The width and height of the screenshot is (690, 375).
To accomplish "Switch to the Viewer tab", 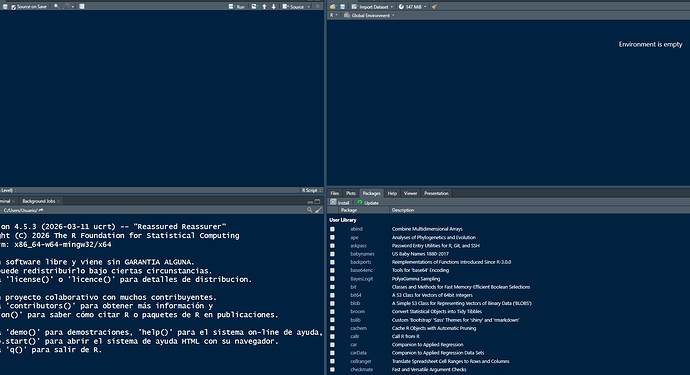I will (x=410, y=193).
